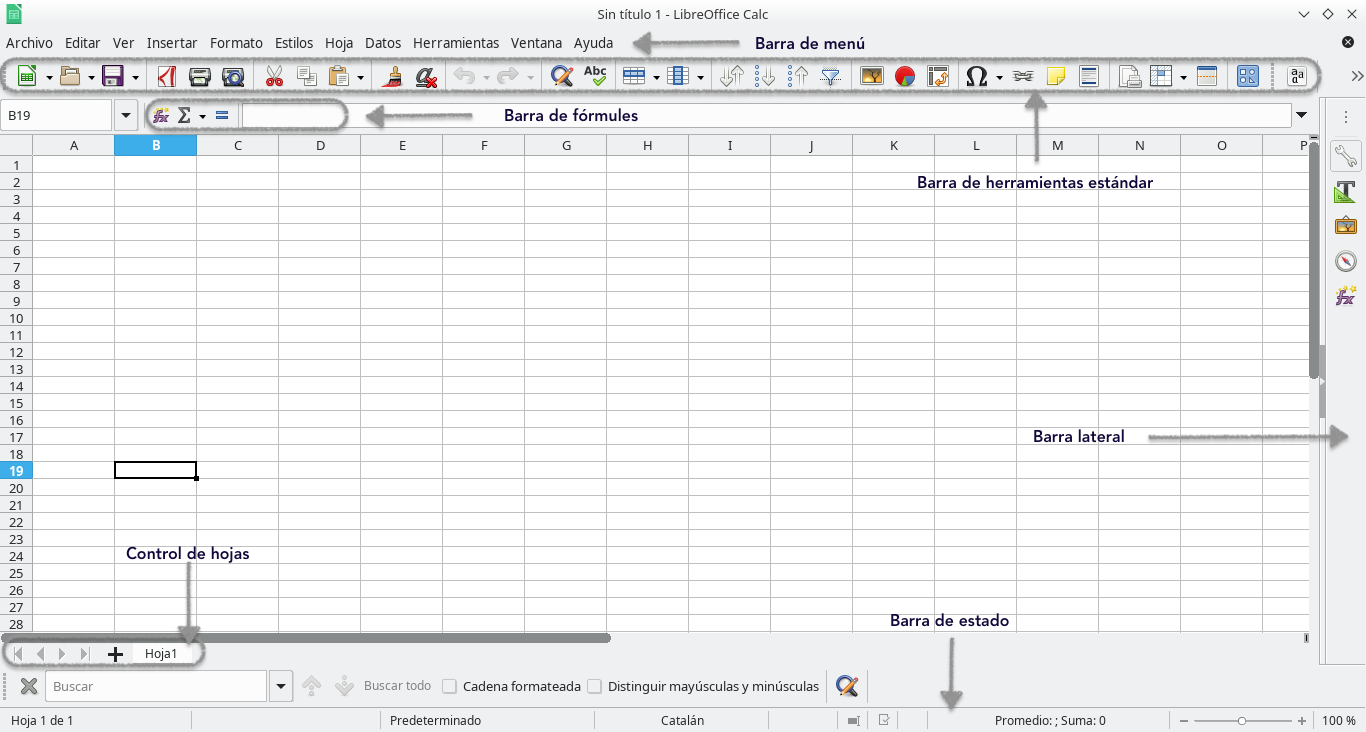Screen dimensions: 1366x732
Task: Click the Insert Row table icon
Action: tap(634, 76)
